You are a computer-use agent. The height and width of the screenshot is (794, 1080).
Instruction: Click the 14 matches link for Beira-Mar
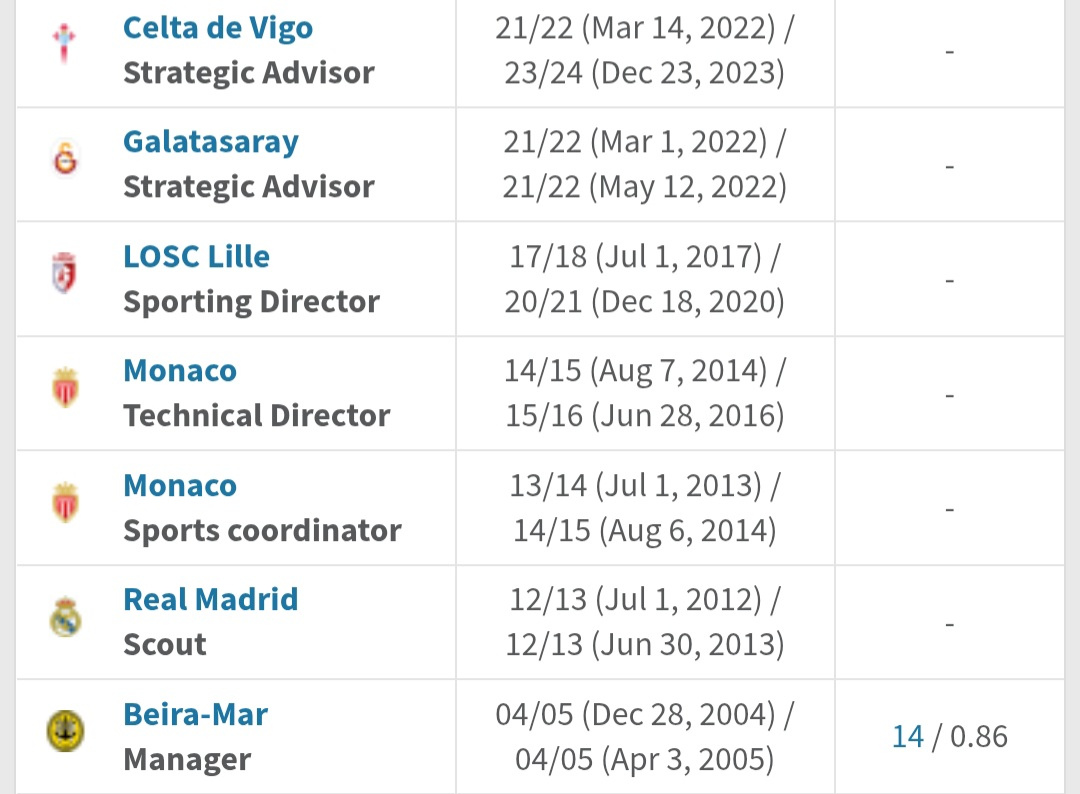click(x=907, y=737)
